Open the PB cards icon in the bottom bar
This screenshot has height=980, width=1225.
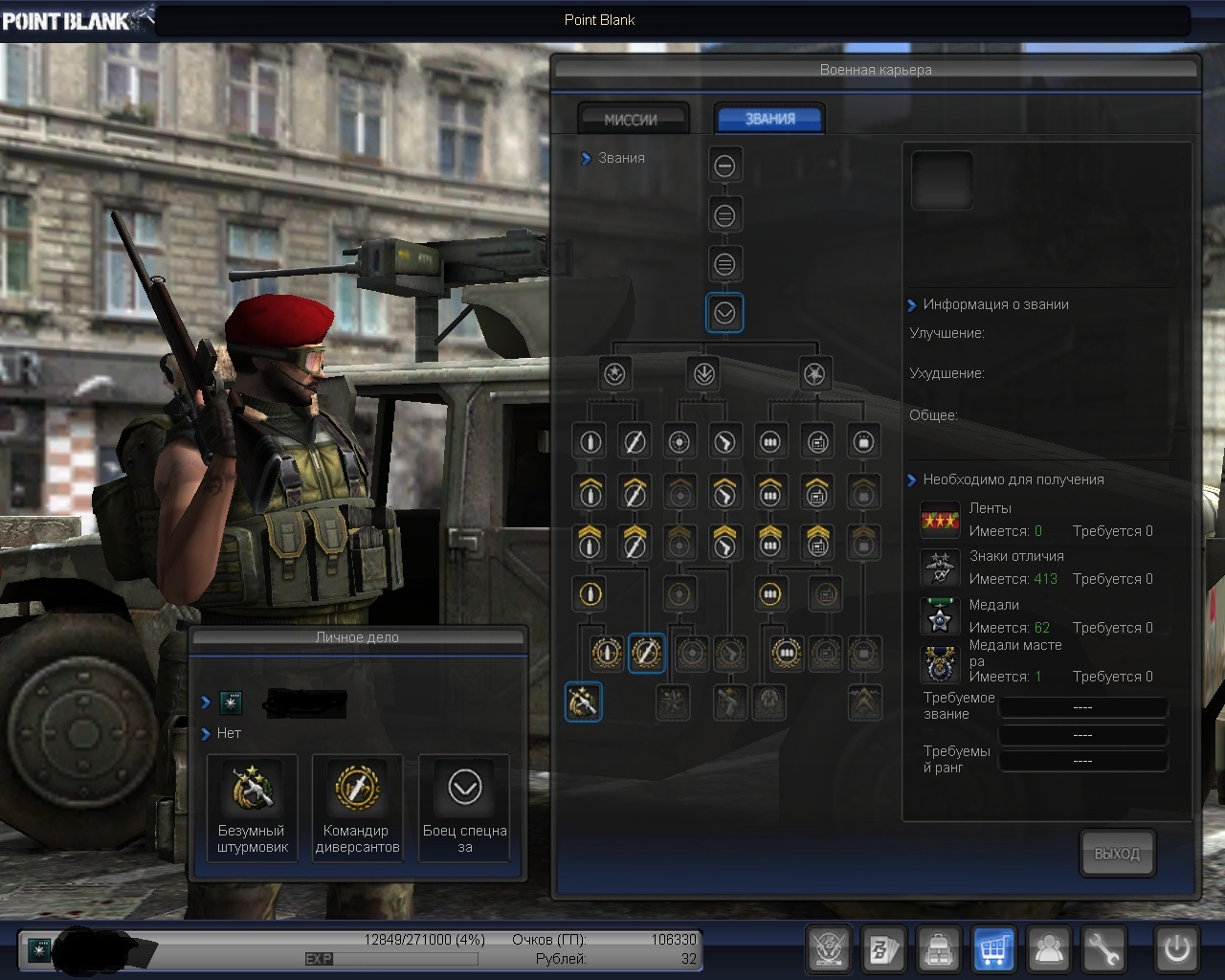[883, 948]
